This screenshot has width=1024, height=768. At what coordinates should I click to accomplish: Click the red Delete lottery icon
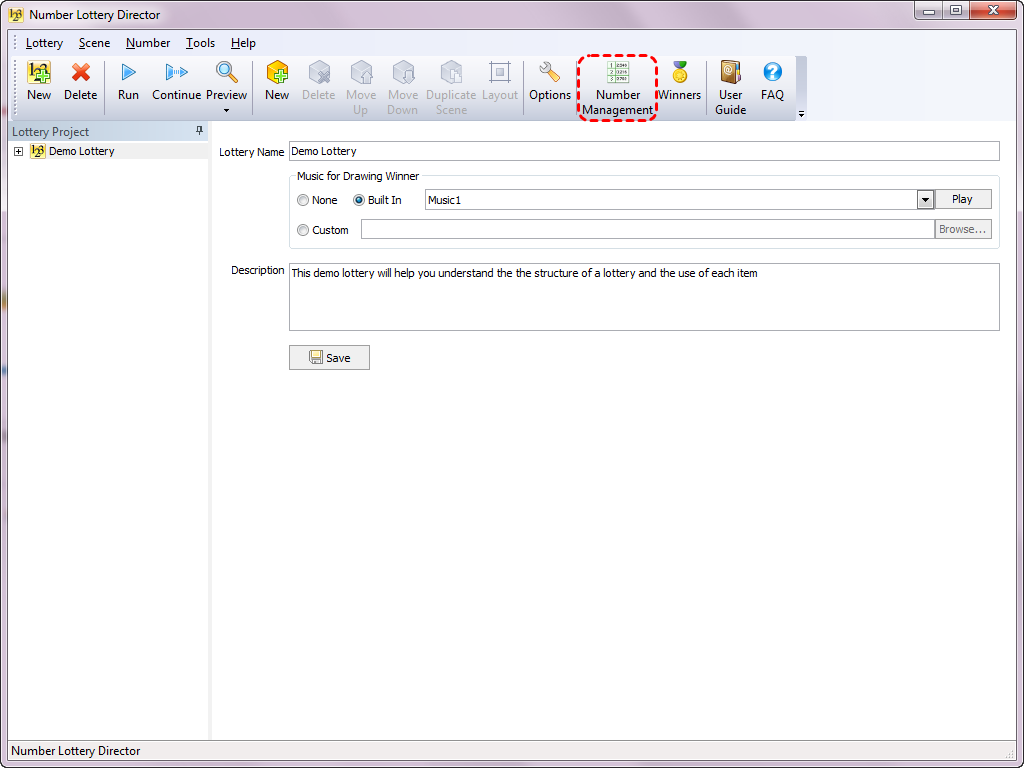pos(81,73)
